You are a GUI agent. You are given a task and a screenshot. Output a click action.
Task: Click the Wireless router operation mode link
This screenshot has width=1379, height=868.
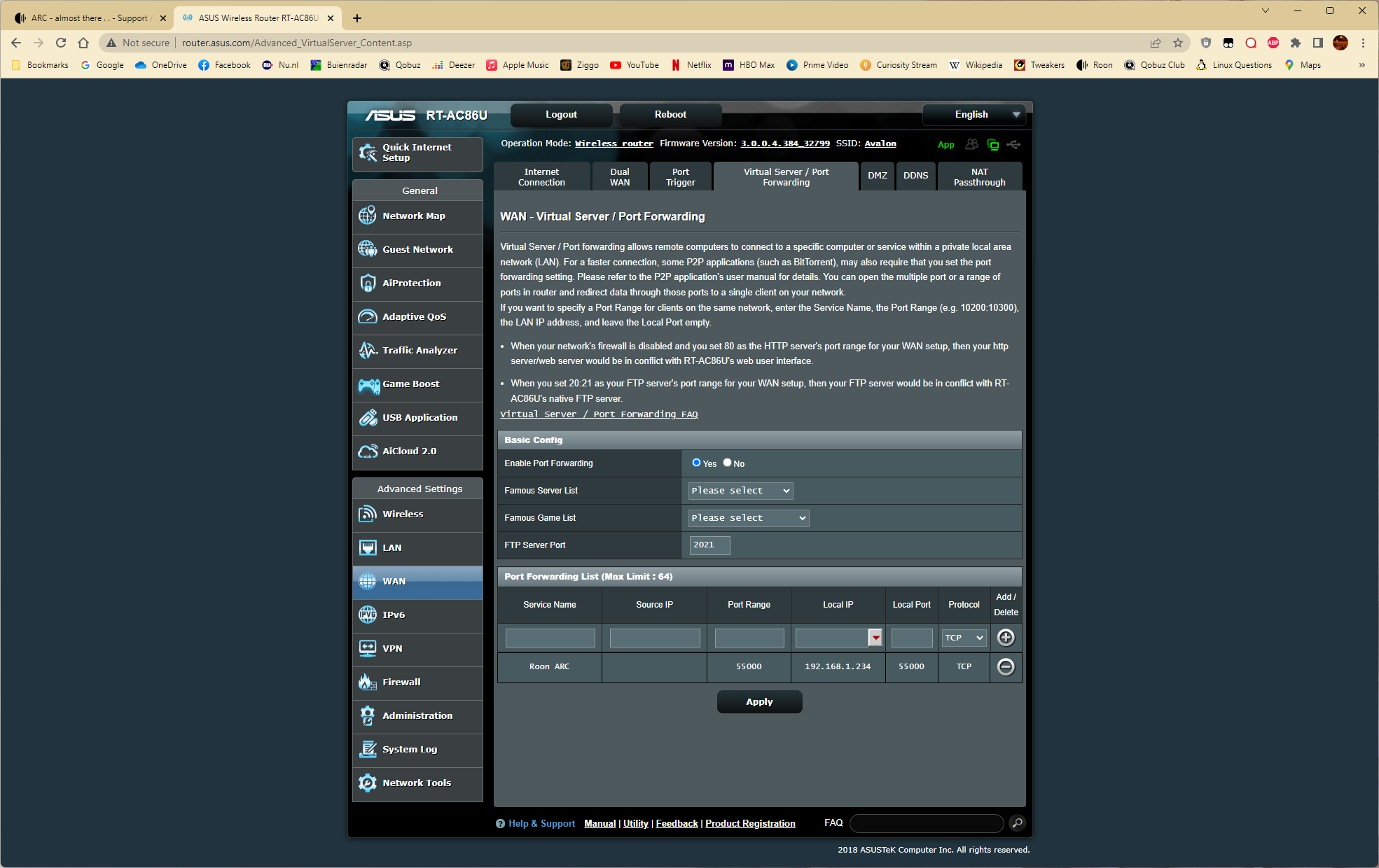click(x=614, y=143)
